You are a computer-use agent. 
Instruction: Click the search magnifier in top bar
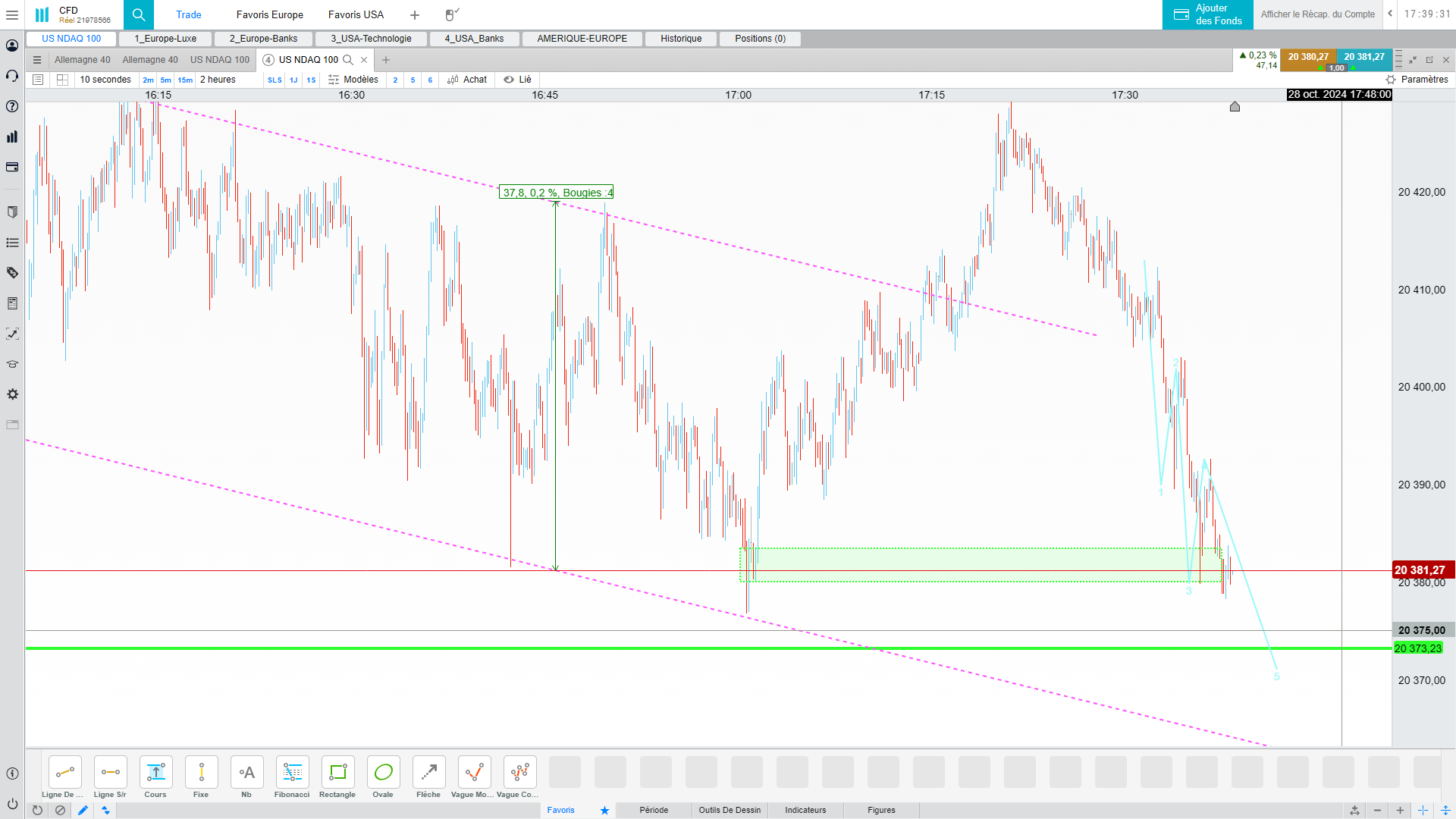click(x=139, y=14)
